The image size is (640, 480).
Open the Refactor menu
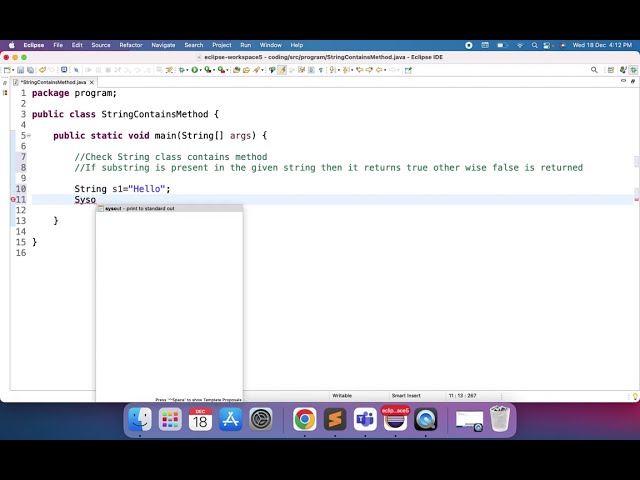click(131, 45)
